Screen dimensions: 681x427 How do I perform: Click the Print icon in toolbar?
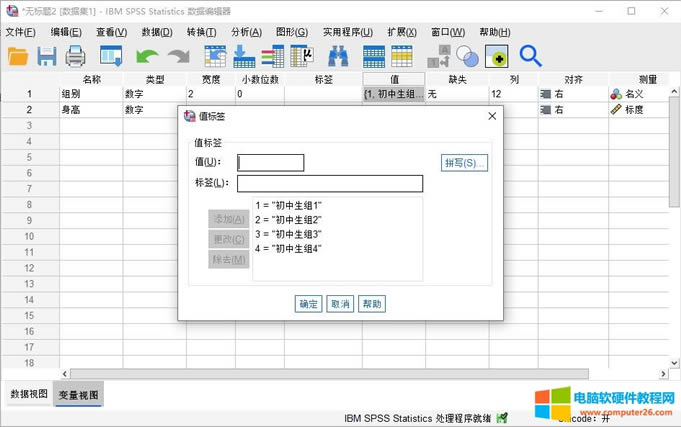(75, 57)
